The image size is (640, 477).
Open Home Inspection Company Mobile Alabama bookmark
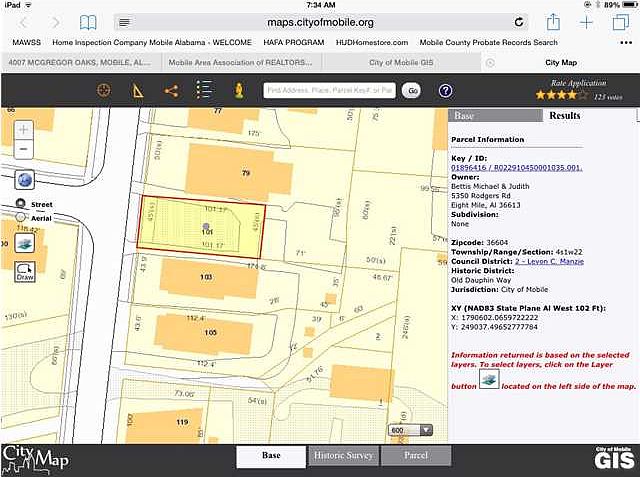(152, 42)
